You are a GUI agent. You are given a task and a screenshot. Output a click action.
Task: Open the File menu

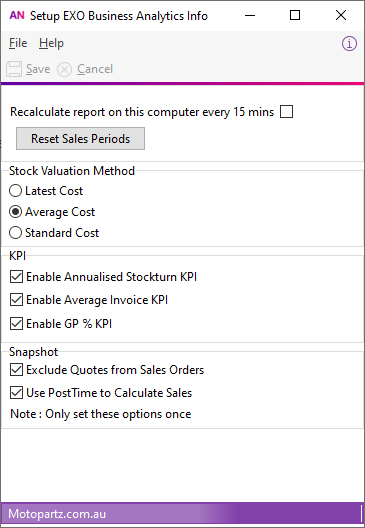click(18, 43)
